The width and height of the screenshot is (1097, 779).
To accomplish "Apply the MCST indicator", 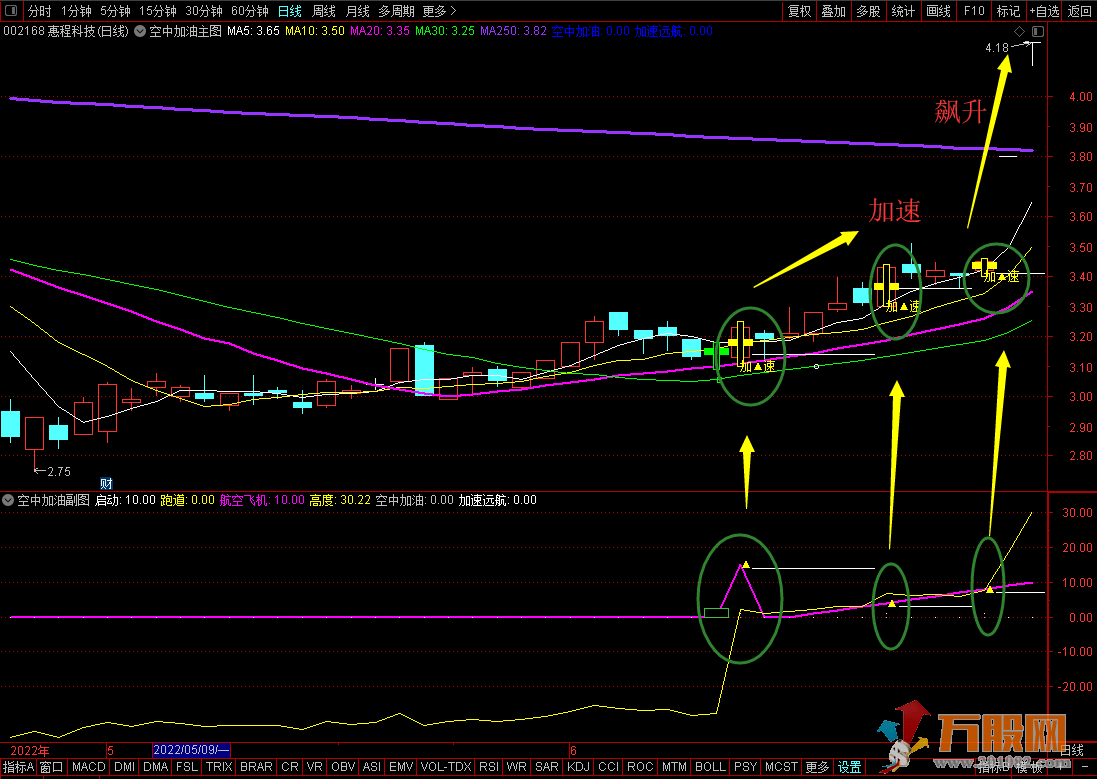I will [781, 767].
